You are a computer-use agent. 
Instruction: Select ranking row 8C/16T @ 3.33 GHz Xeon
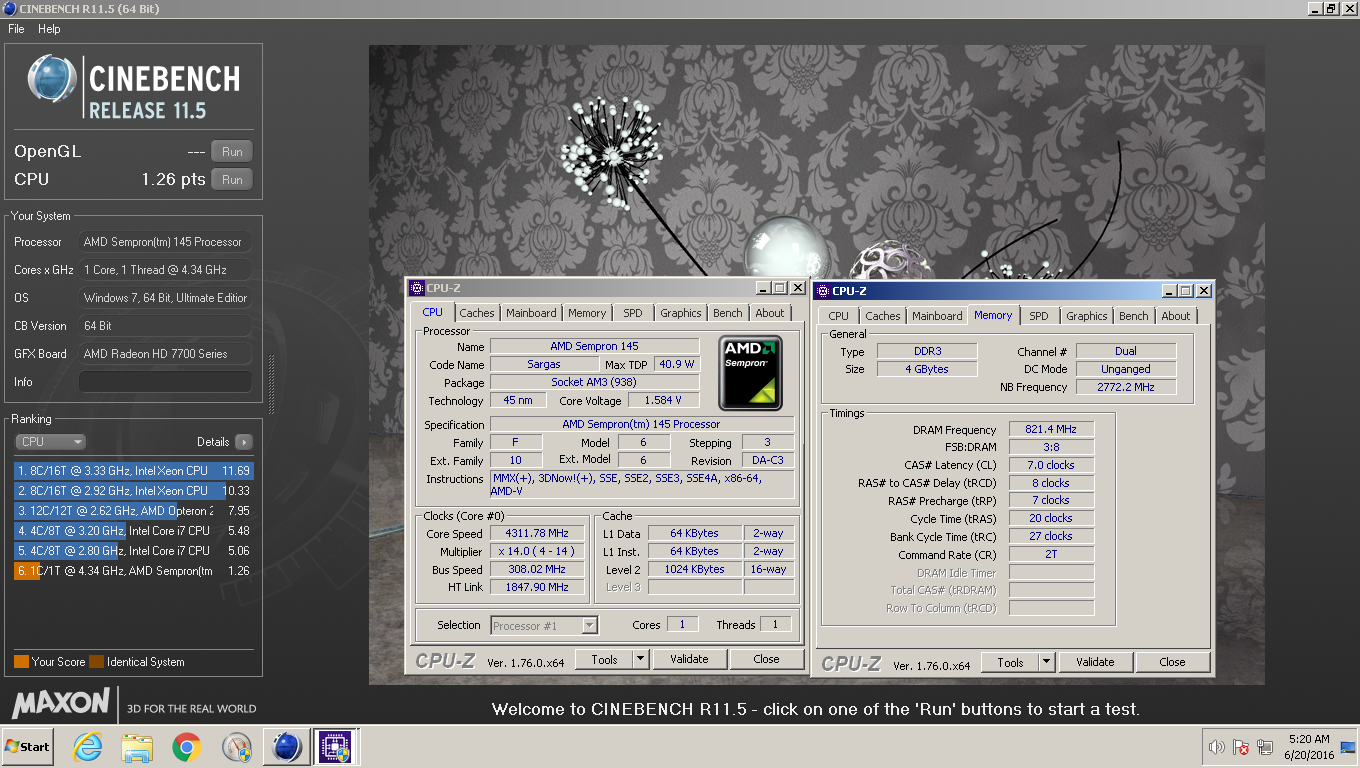coord(134,471)
